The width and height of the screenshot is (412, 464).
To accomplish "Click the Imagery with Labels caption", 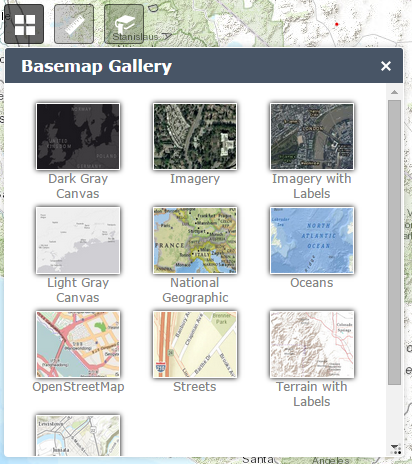I will click(312, 186).
